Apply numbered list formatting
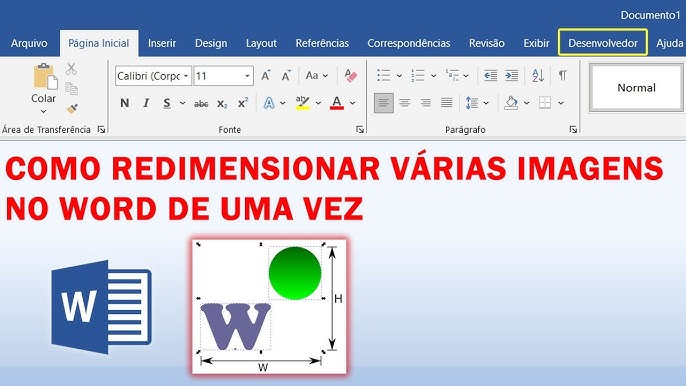The image size is (686, 386). tap(418, 76)
